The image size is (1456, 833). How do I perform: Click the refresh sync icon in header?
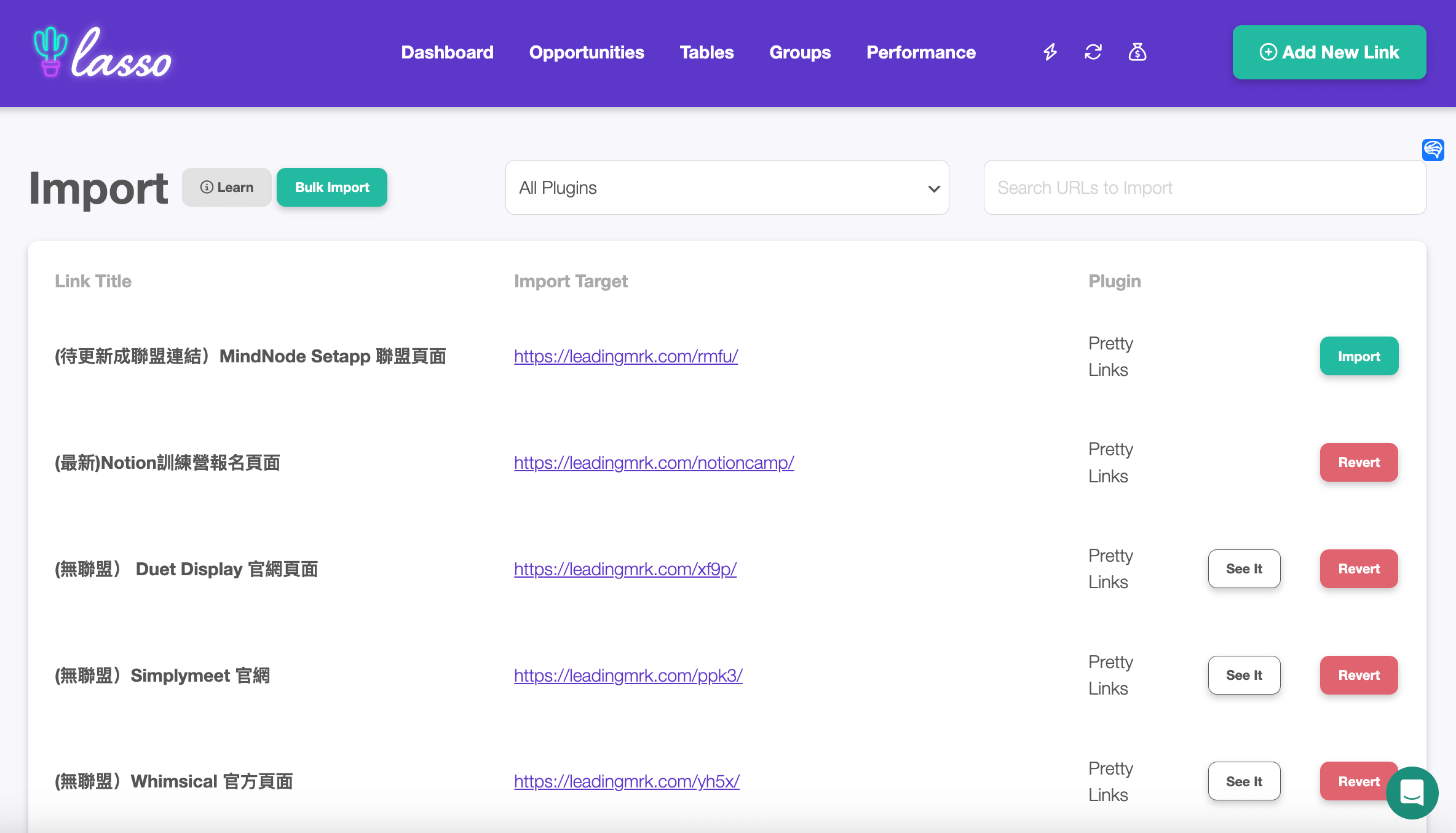click(x=1093, y=52)
